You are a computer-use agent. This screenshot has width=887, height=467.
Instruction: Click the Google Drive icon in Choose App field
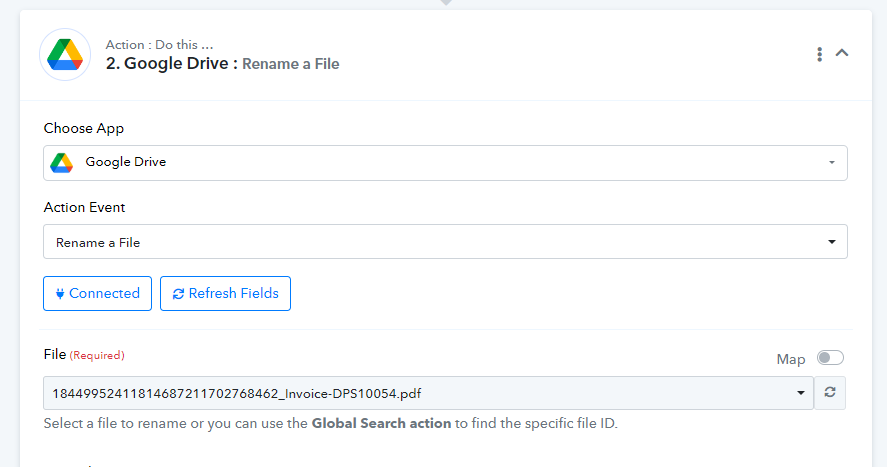tap(62, 163)
